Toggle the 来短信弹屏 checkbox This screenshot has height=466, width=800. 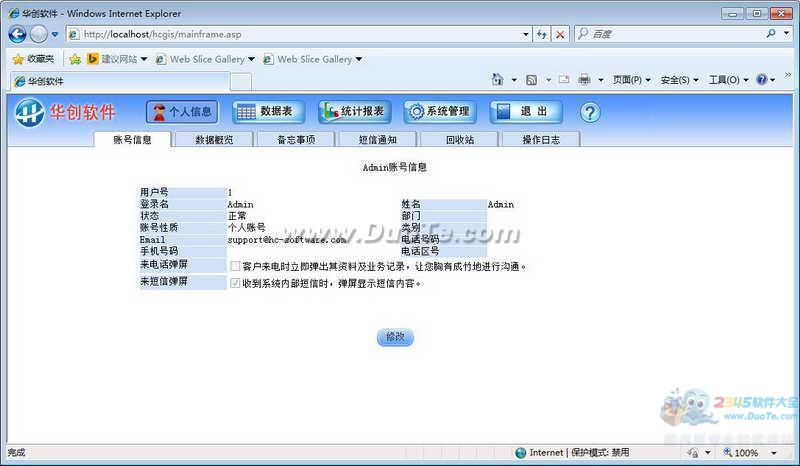pos(235,283)
